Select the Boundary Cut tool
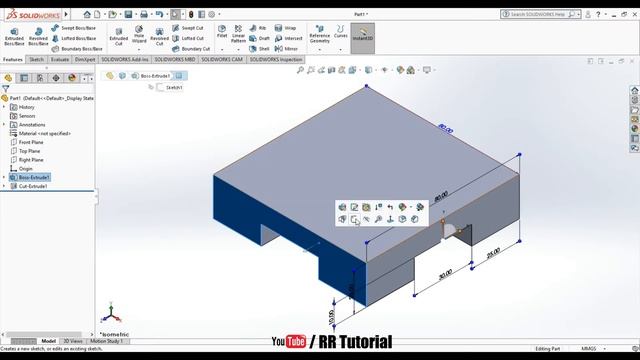 tap(191, 49)
